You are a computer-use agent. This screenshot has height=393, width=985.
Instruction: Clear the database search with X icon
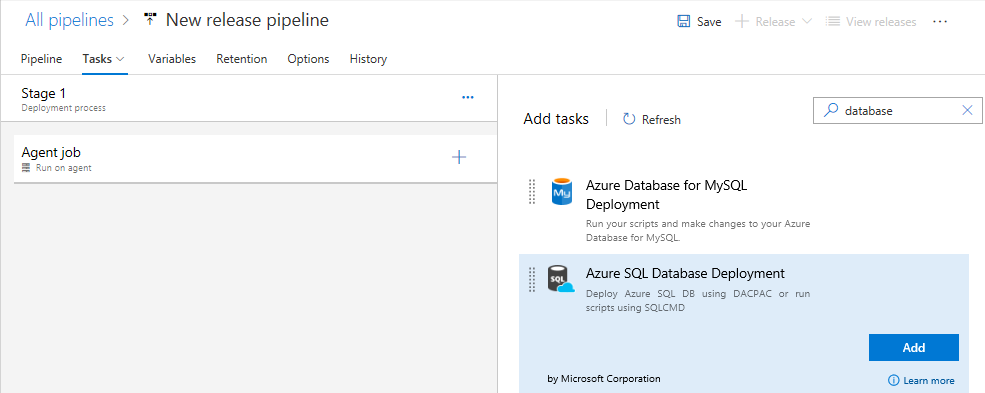click(967, 110)
